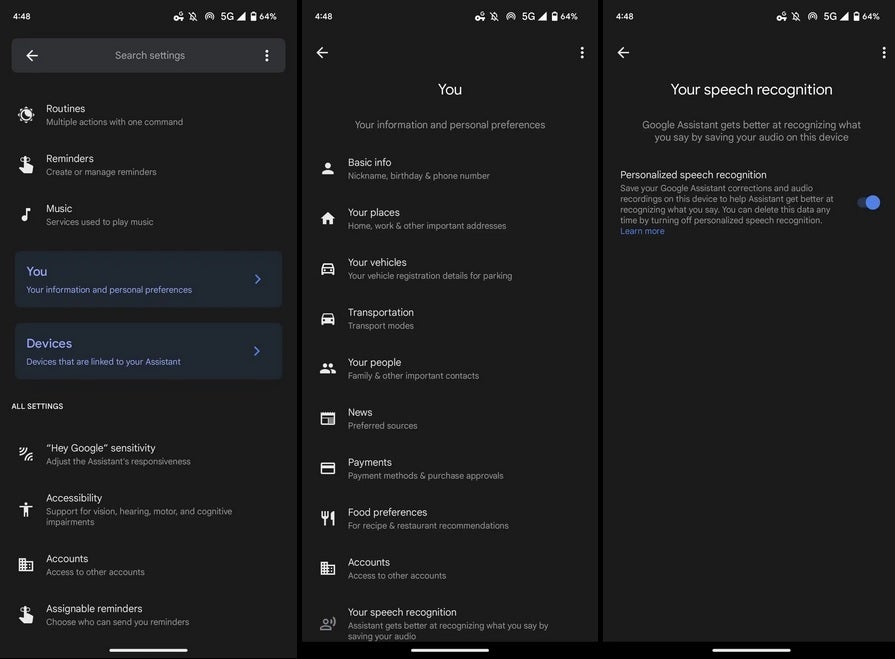Select the Accessibility setting label
This screenshot has height=659, width=895.
coord(74,498)
